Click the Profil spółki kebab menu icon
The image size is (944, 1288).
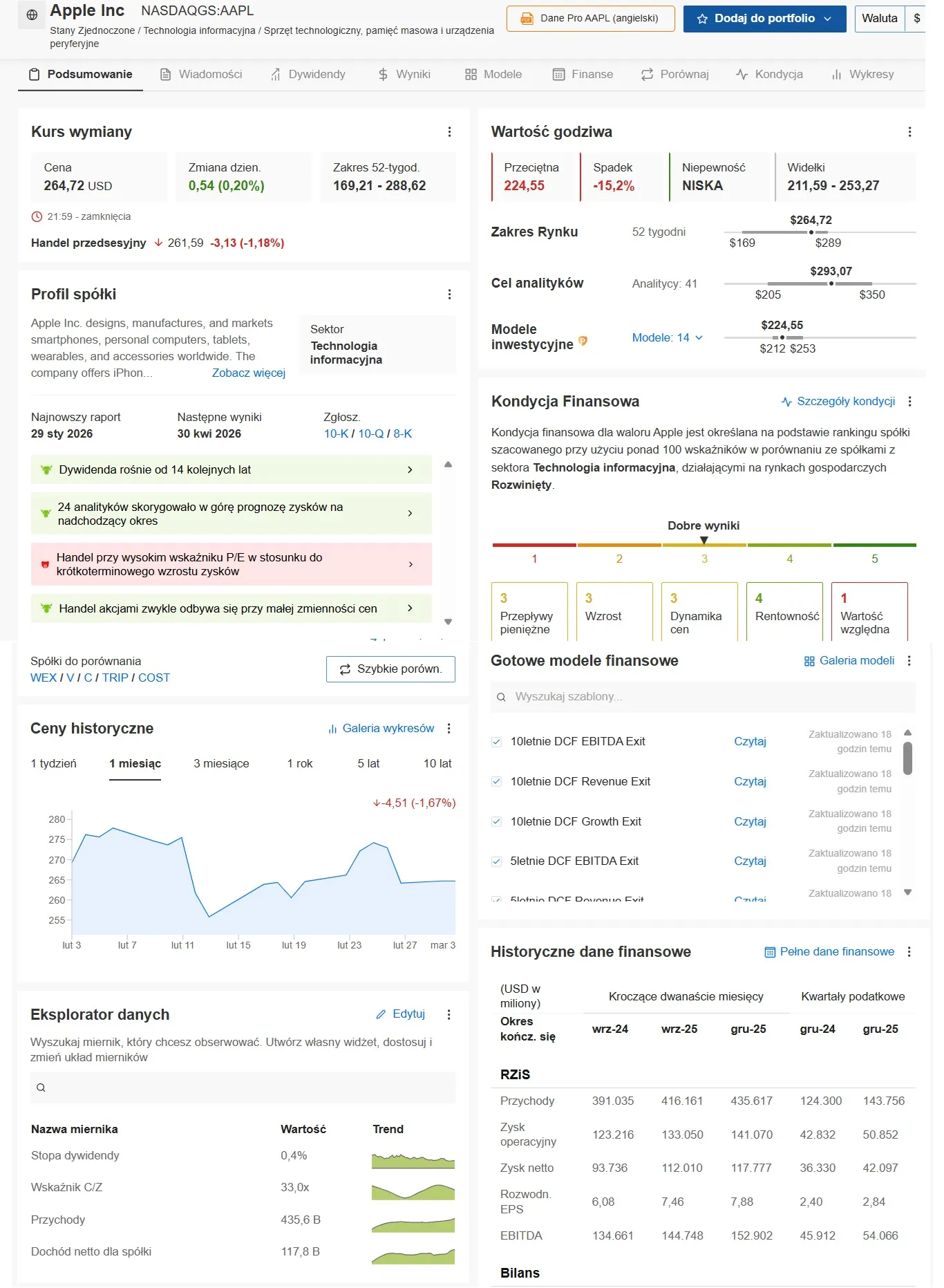point(449,295)
